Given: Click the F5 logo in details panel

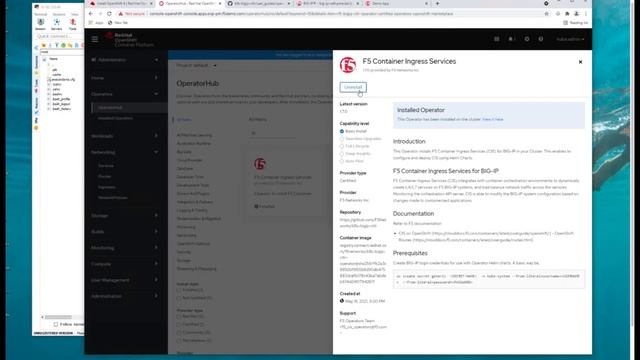Looking at the screenshot, I should (x=348, y=65).
